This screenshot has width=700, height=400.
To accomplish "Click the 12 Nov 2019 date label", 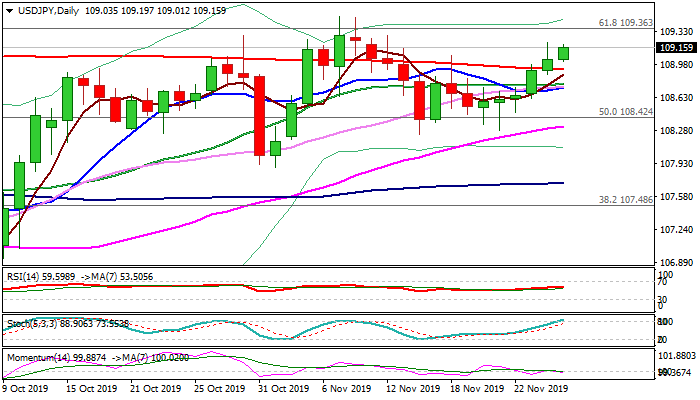I will point(413,388).
